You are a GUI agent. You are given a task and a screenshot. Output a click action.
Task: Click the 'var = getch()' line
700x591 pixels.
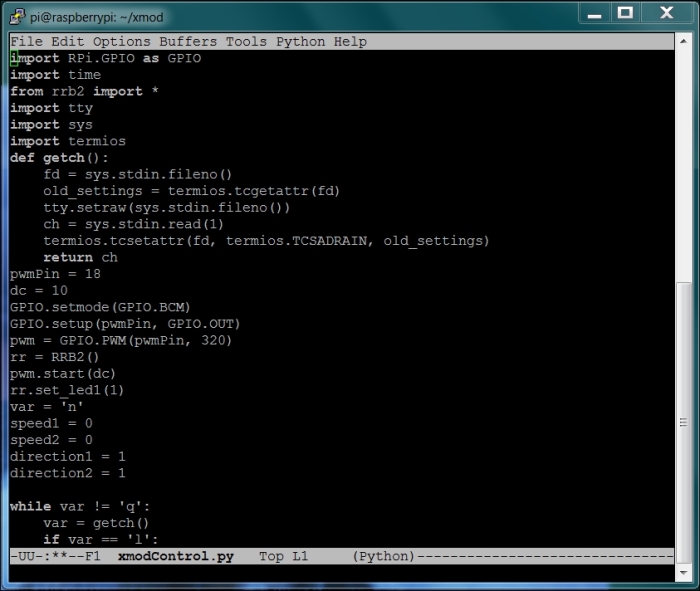click(96, 523)
